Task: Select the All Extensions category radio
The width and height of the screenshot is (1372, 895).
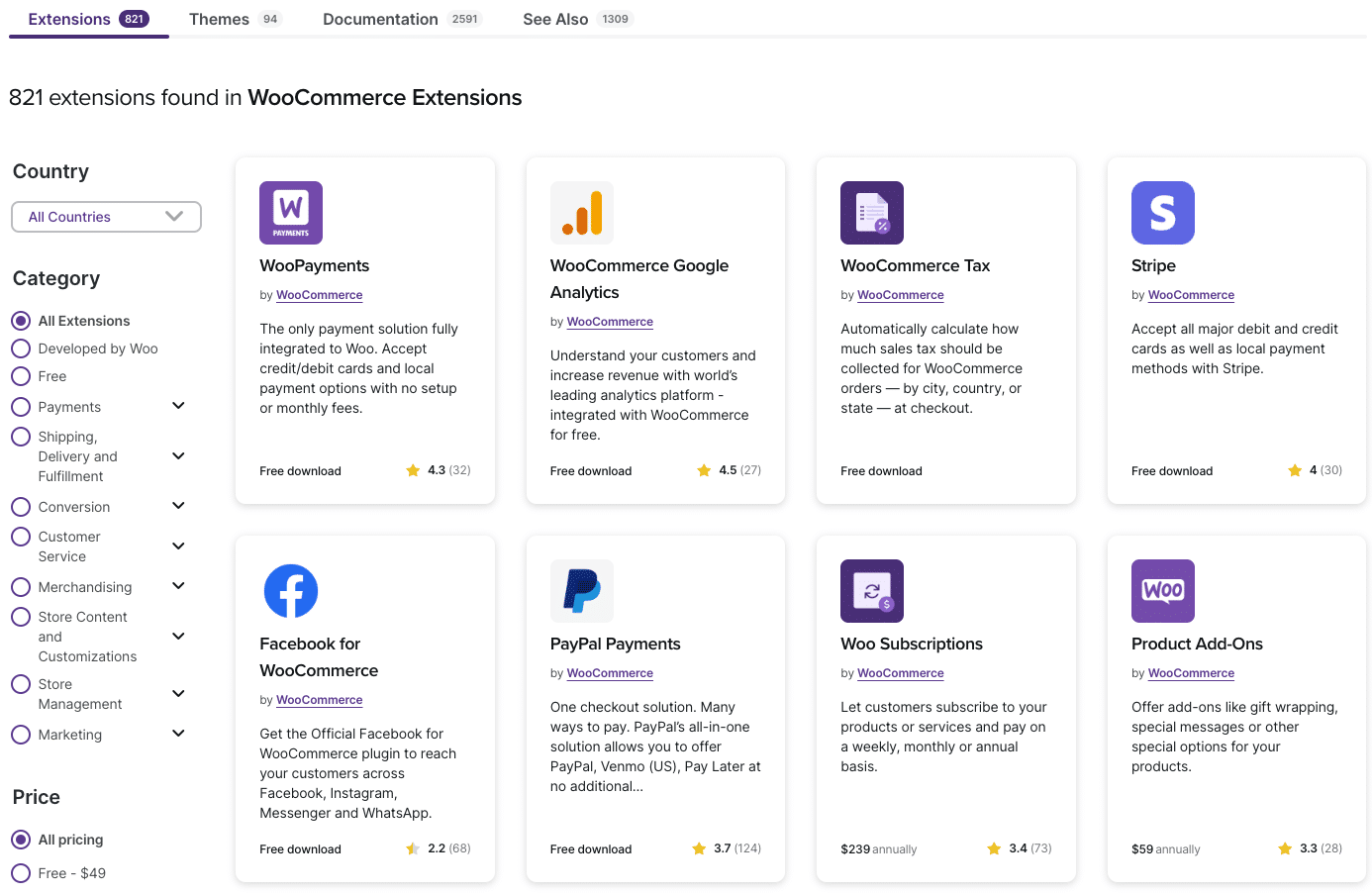Action: click(21, 321)
